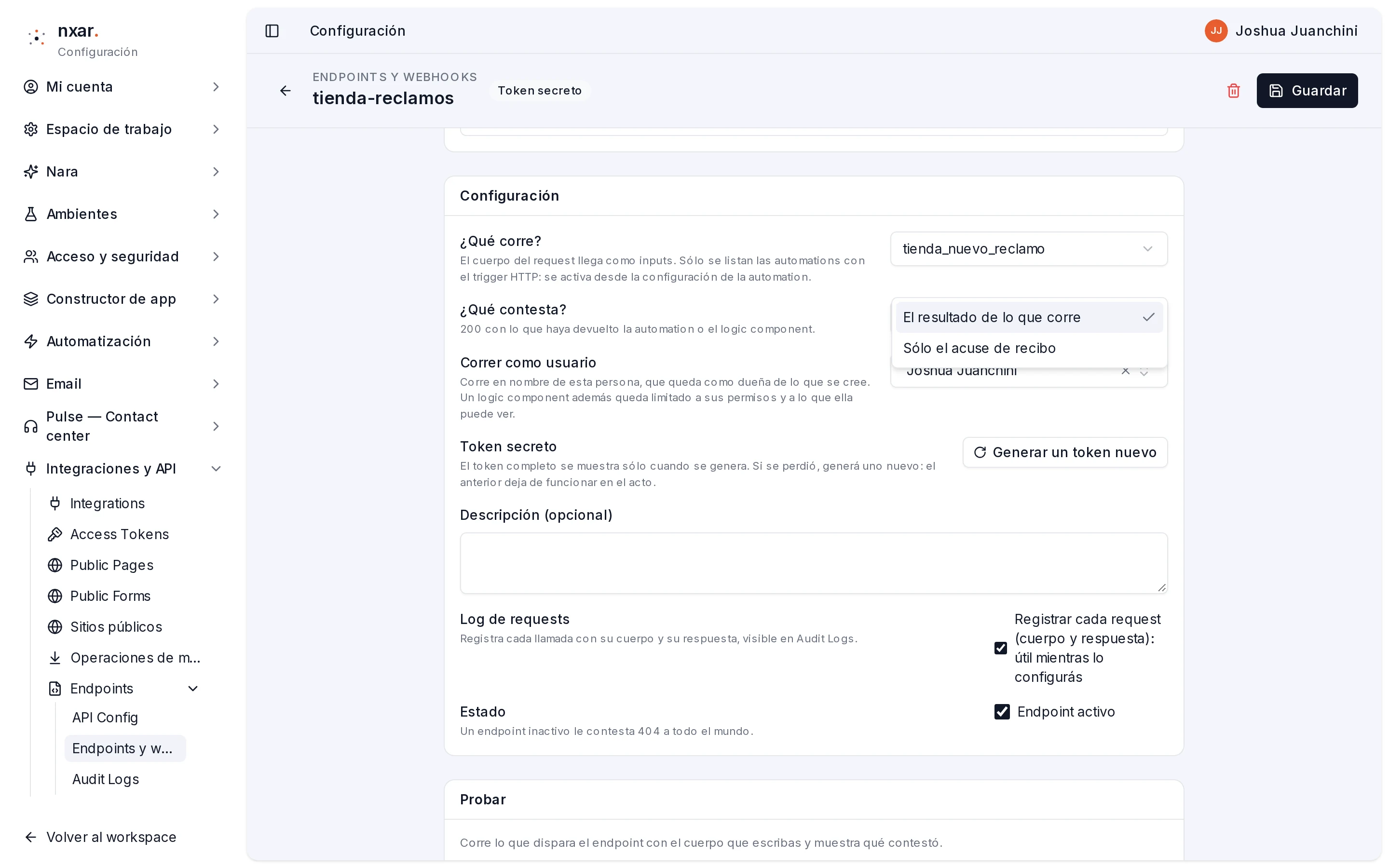The height and width of the screenshot is (868, 1389).
Task: Expand the Automatización section
Action: point(122,341)
